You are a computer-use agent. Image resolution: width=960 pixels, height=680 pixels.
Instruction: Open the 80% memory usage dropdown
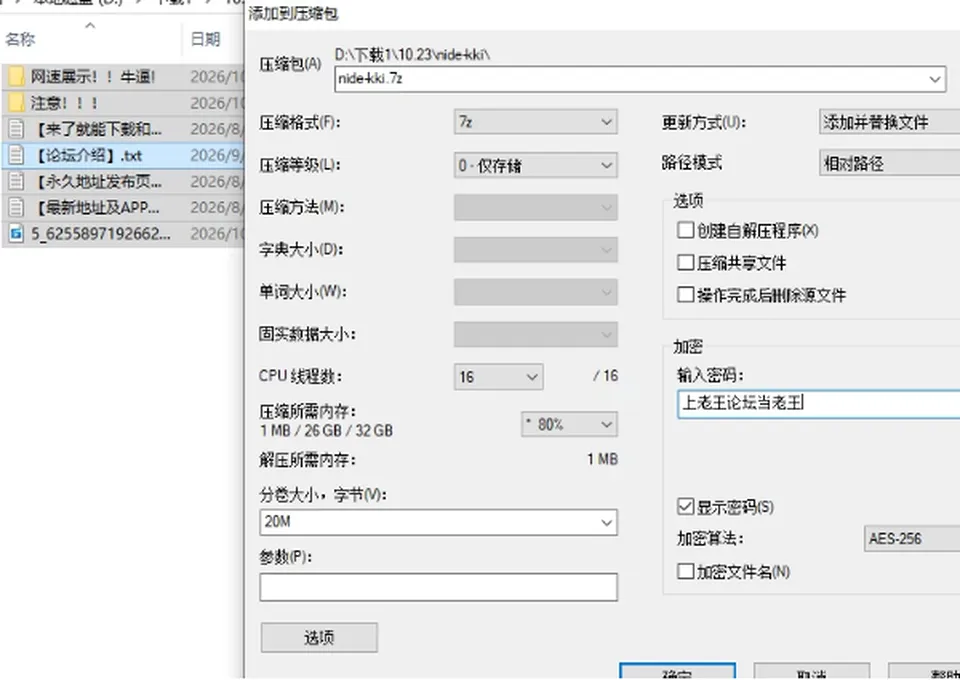click(569, 424)
